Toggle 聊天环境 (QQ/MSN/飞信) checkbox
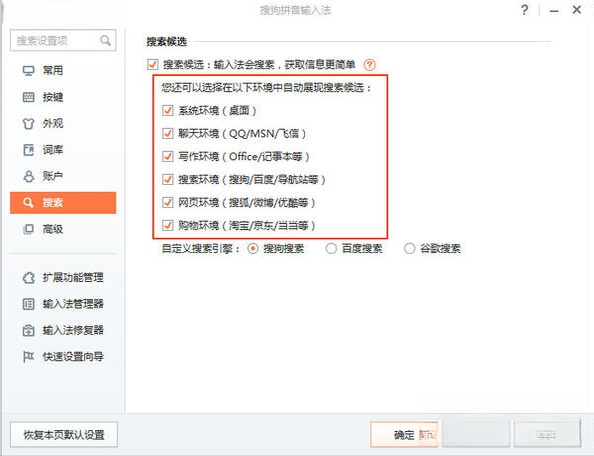 pyautogui.click(x=167, y=133)
